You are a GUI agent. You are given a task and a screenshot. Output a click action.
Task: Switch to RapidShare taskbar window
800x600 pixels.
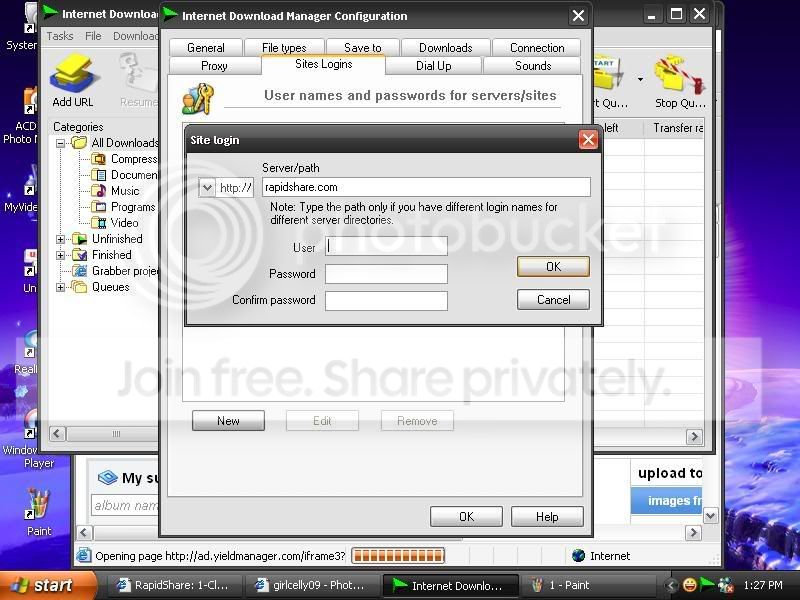point(174,585)
